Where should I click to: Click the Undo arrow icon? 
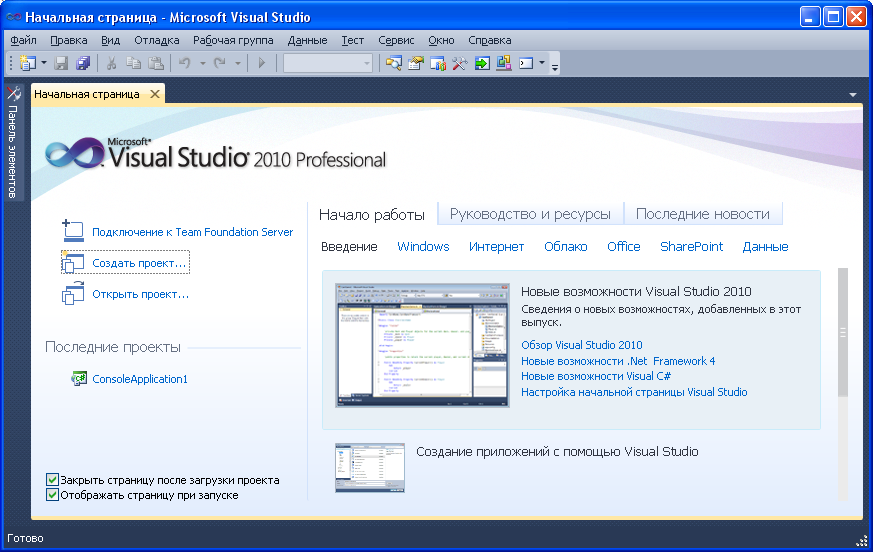[184, 63]
